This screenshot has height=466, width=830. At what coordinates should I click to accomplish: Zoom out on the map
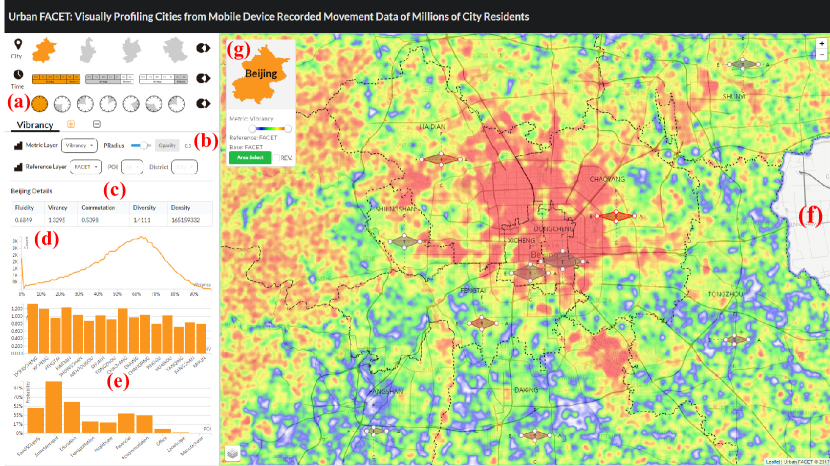pos(822,55)
